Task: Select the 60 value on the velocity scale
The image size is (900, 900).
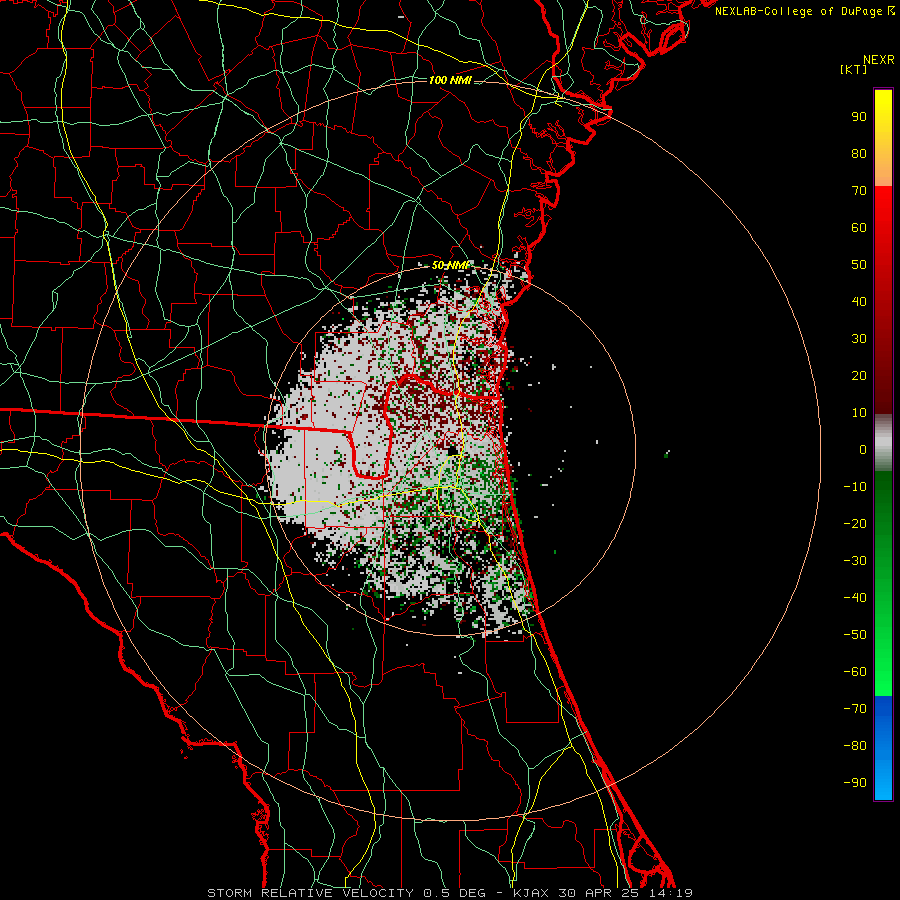Action: point(859,228)
